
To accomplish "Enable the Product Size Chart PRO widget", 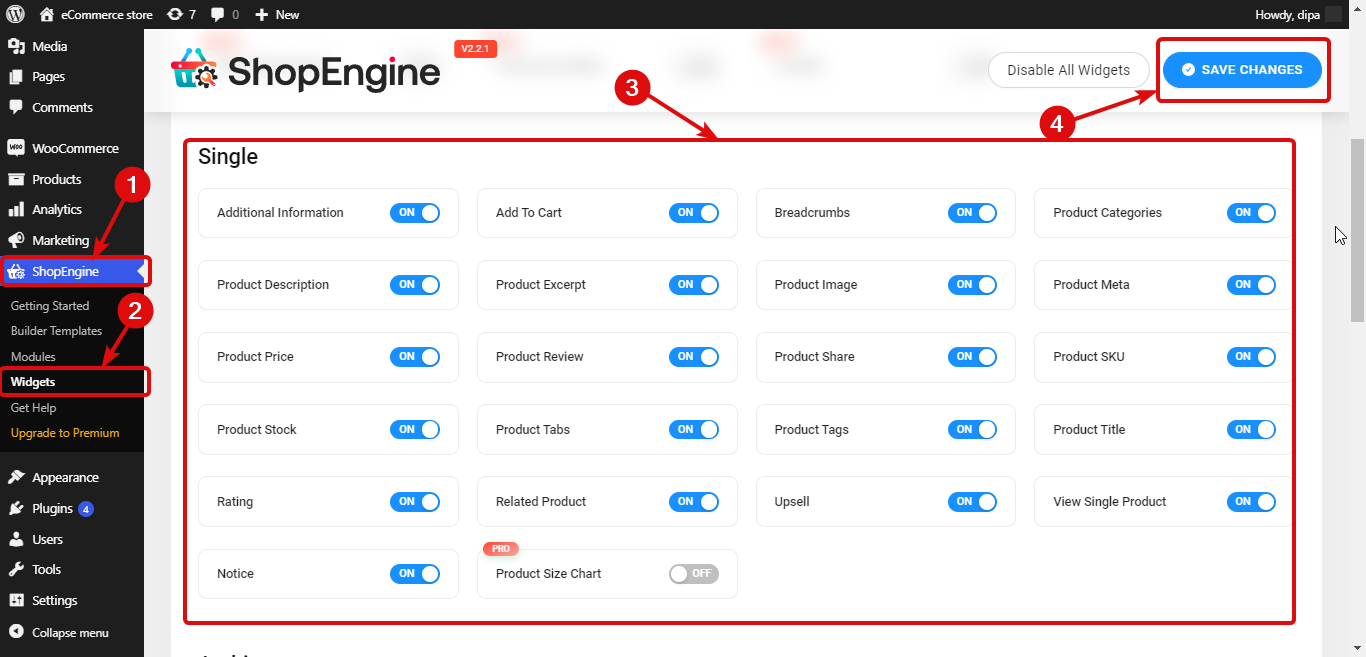I will click(693, 573).
